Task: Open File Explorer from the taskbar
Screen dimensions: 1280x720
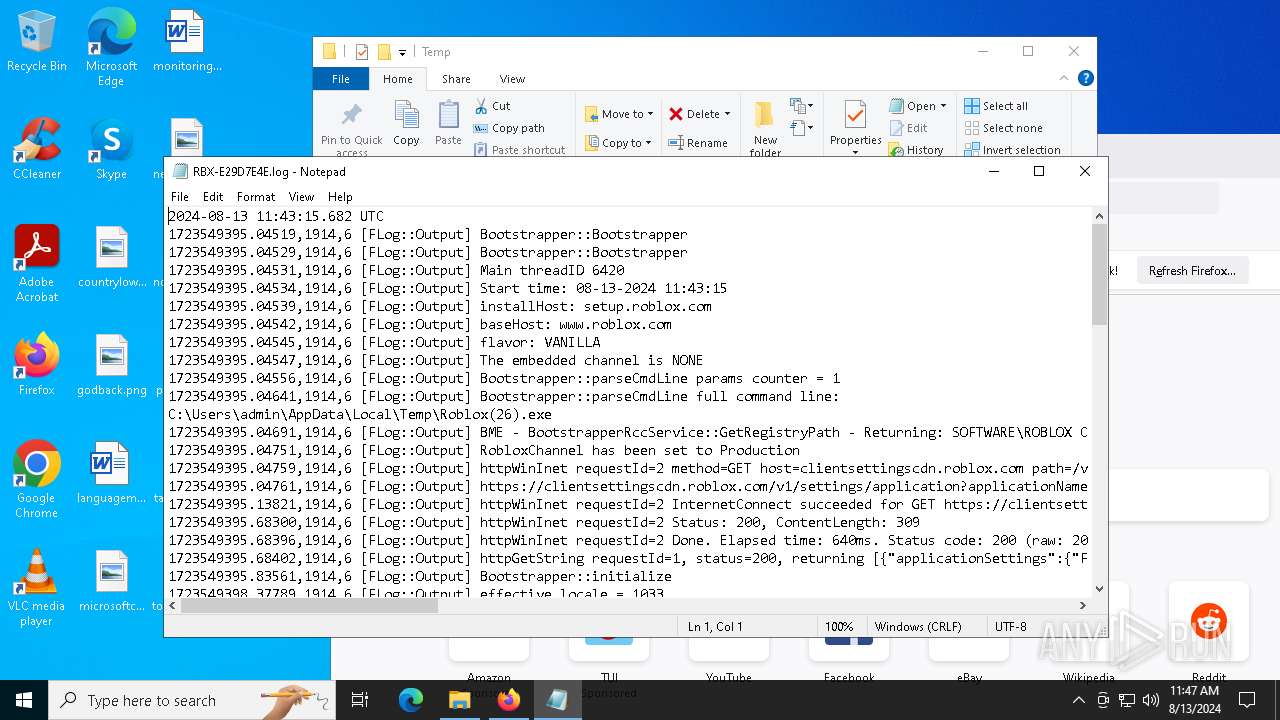Action: click(459, 700)
